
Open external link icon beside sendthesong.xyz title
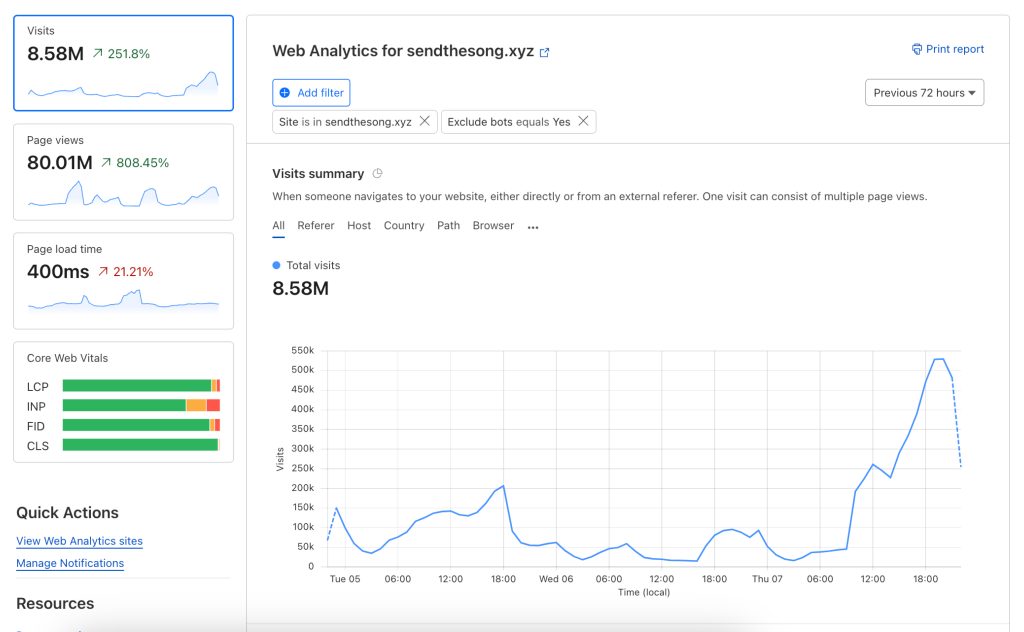(x=545, y=53)
